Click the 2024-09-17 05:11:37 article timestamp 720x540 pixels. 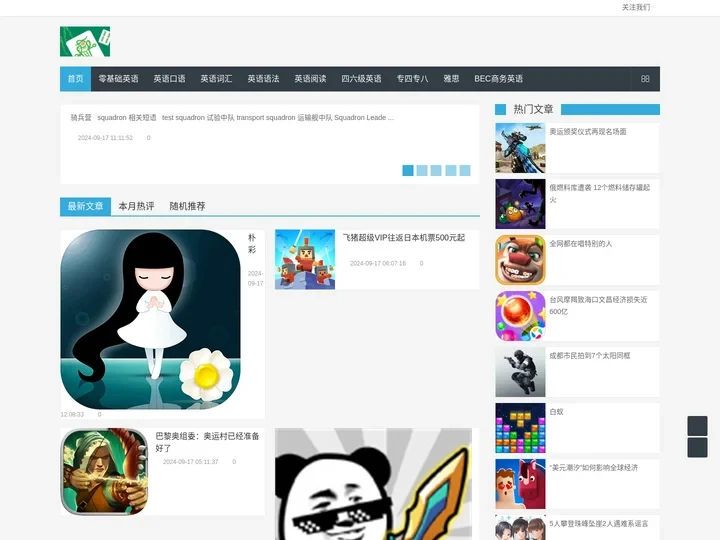[191, 462]
